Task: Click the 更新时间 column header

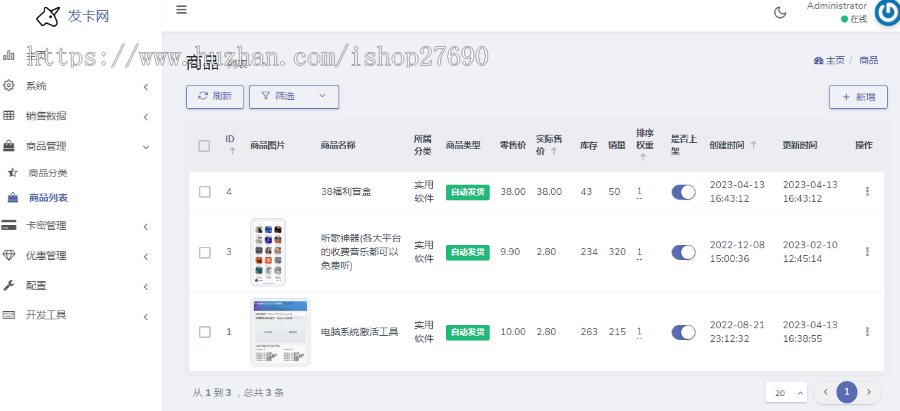Action: click(800, 145)
